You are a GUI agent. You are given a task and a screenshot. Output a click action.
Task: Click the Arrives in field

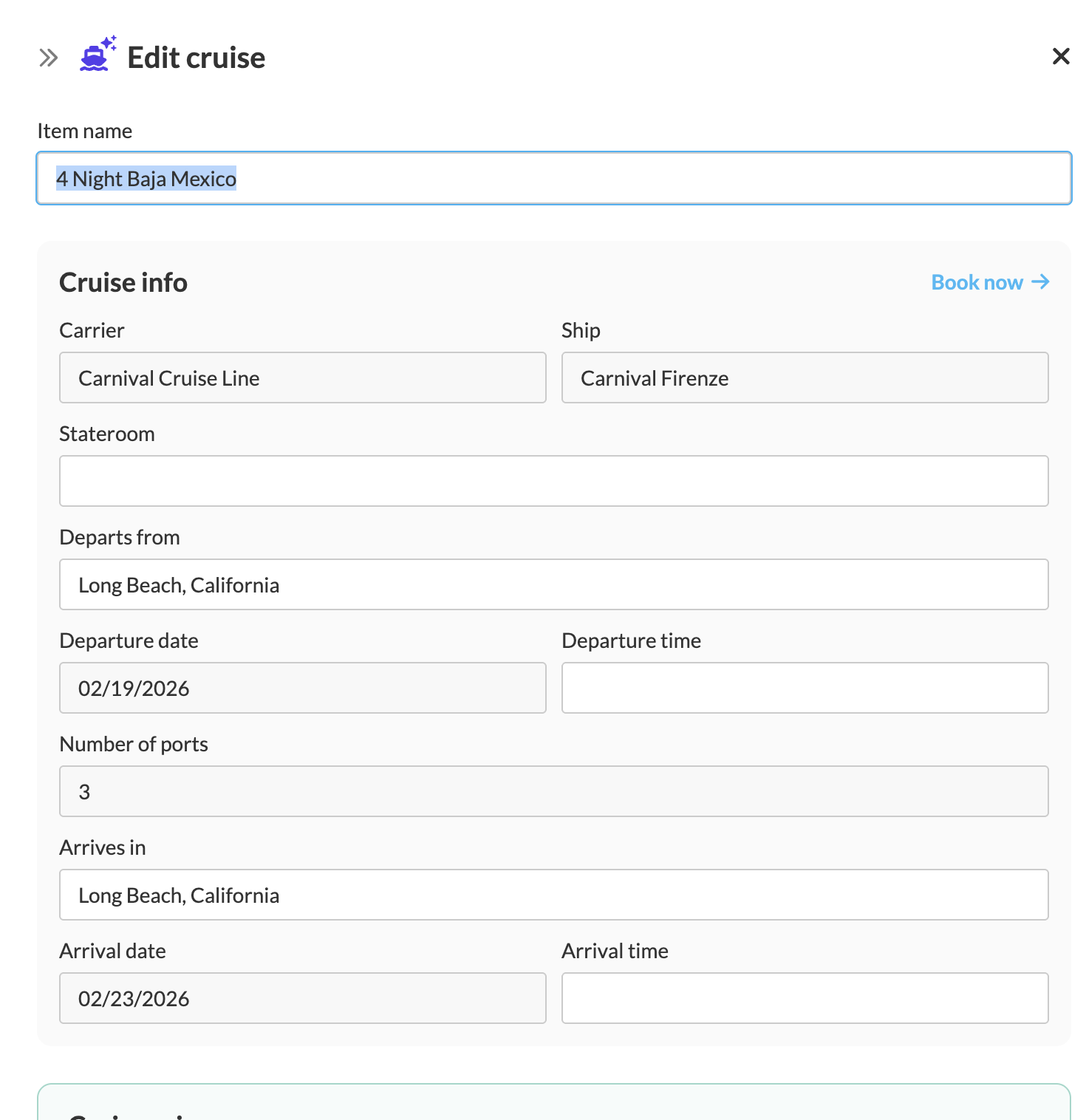[553, 895]
